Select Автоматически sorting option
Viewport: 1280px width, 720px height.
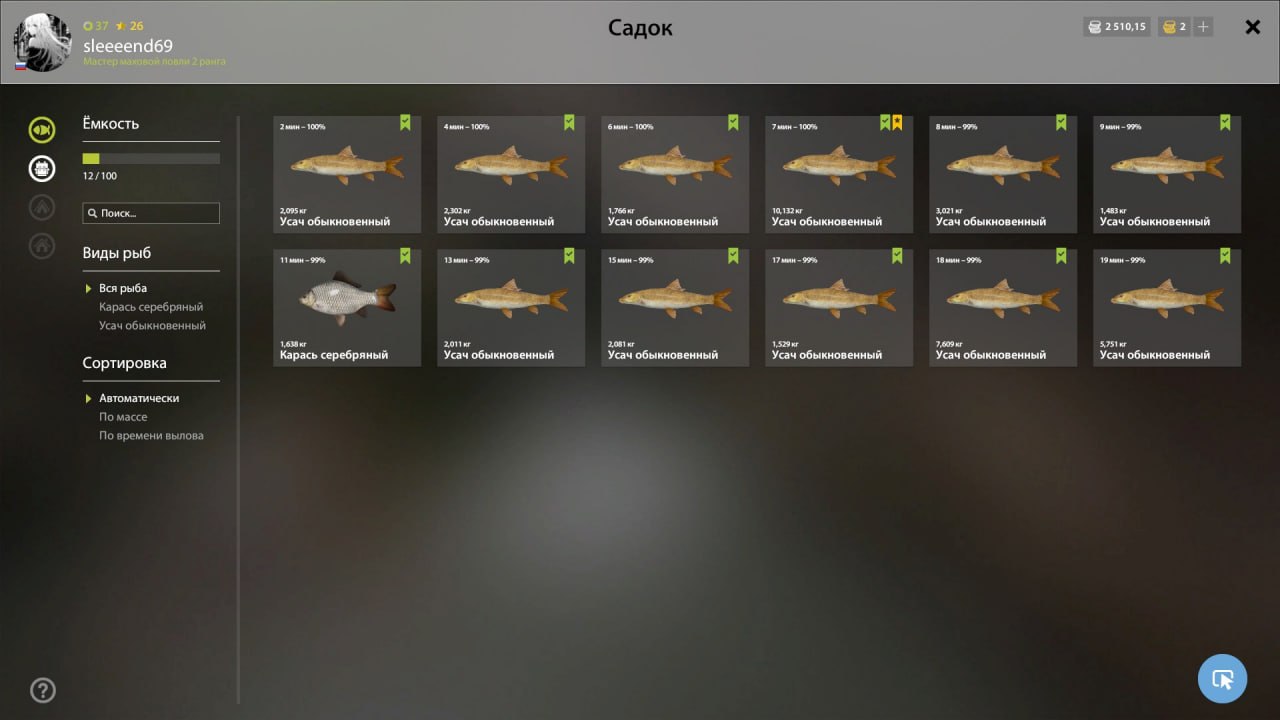(139, 398)
